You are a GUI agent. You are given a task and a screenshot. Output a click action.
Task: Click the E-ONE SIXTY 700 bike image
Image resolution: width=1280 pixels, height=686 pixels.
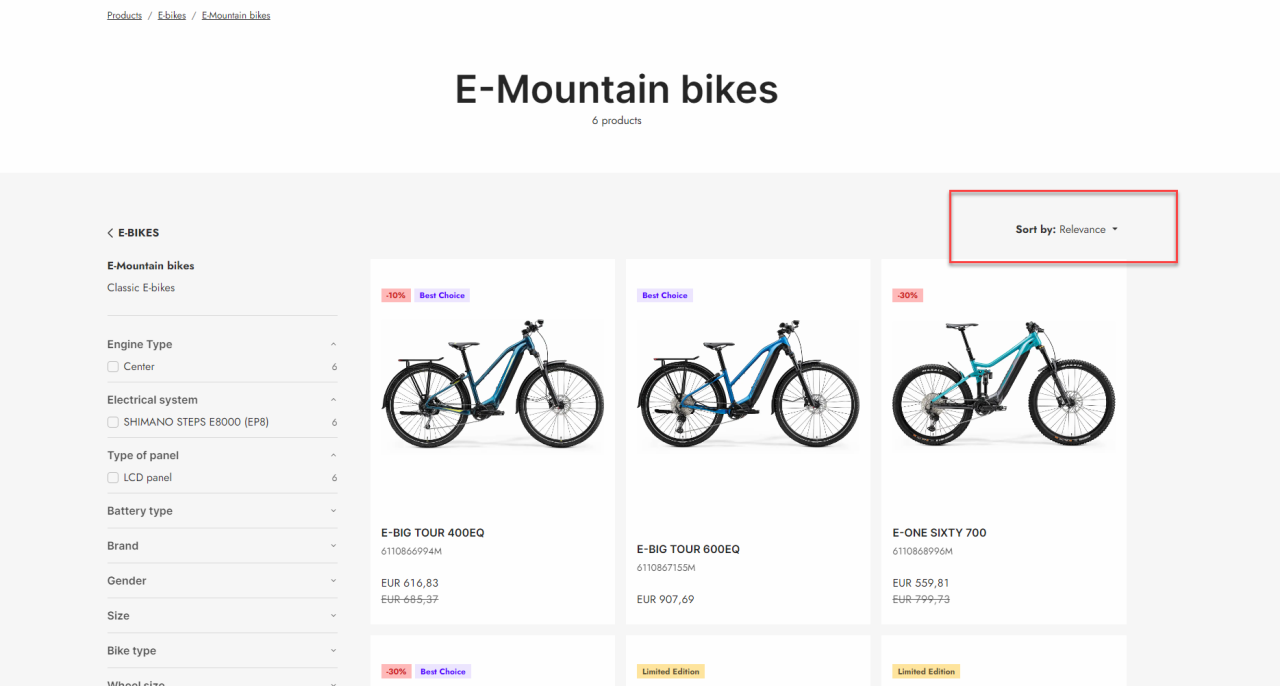point(1003,384)
